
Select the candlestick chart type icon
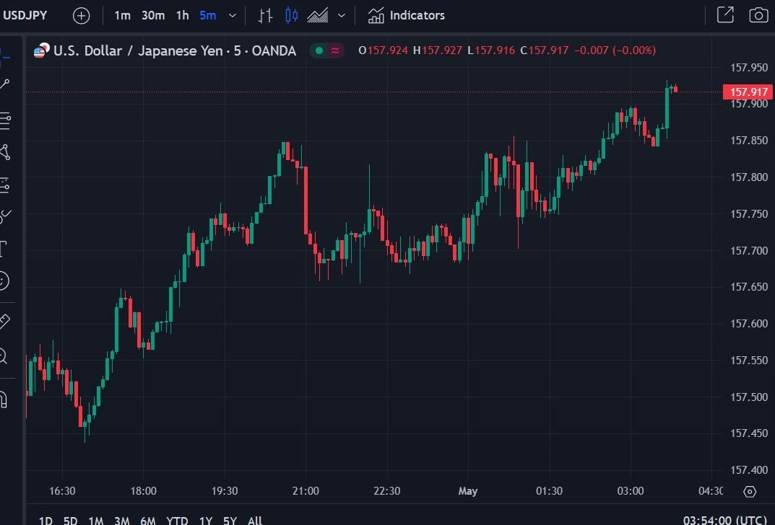tap(292, 15)
